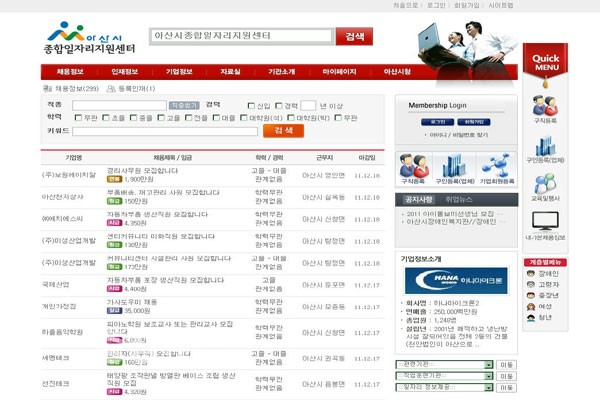Screen dimensions: 600x400
Task: Open the 채용정보 navigation menu
Action: (69, 72)
